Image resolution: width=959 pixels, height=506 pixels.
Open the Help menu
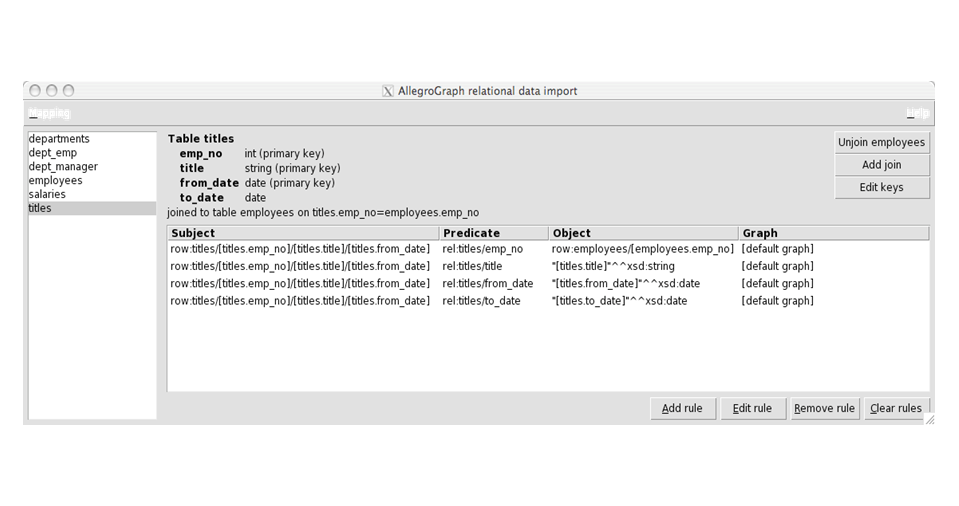coord(916,114)
